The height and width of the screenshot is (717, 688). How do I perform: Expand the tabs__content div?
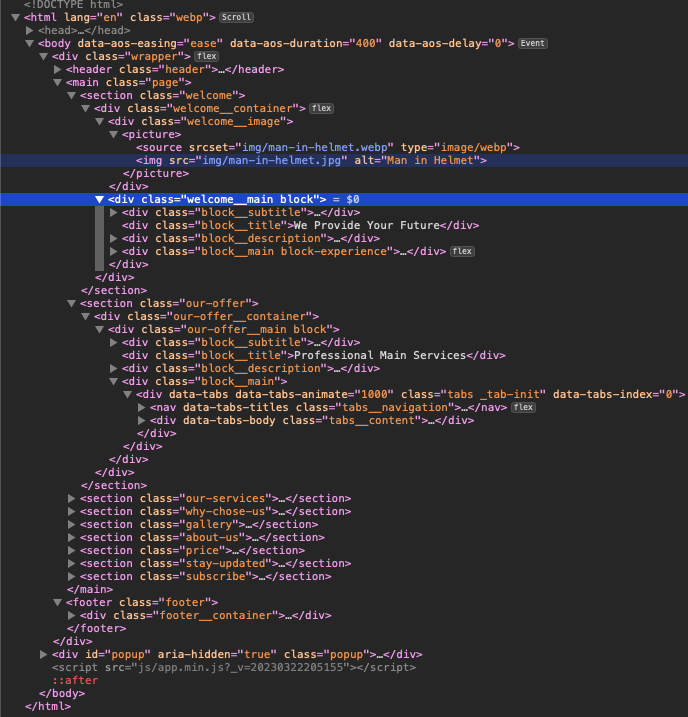(x=141, y=421)
